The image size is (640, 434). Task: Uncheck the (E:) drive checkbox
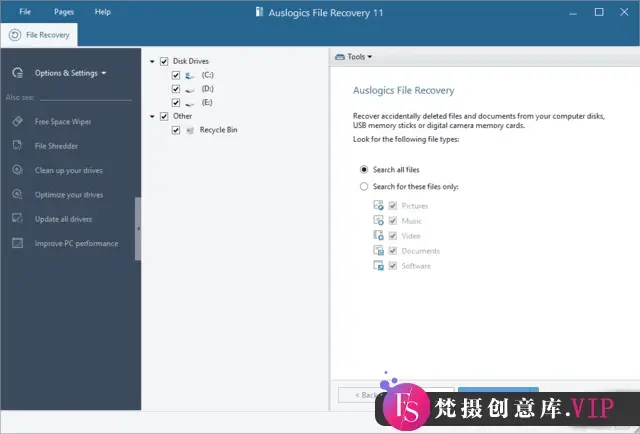[176, 102]
